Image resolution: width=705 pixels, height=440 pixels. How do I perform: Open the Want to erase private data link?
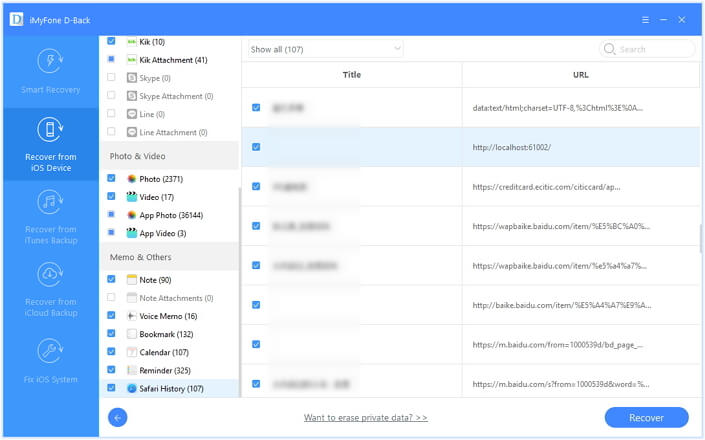coord(366,418)
